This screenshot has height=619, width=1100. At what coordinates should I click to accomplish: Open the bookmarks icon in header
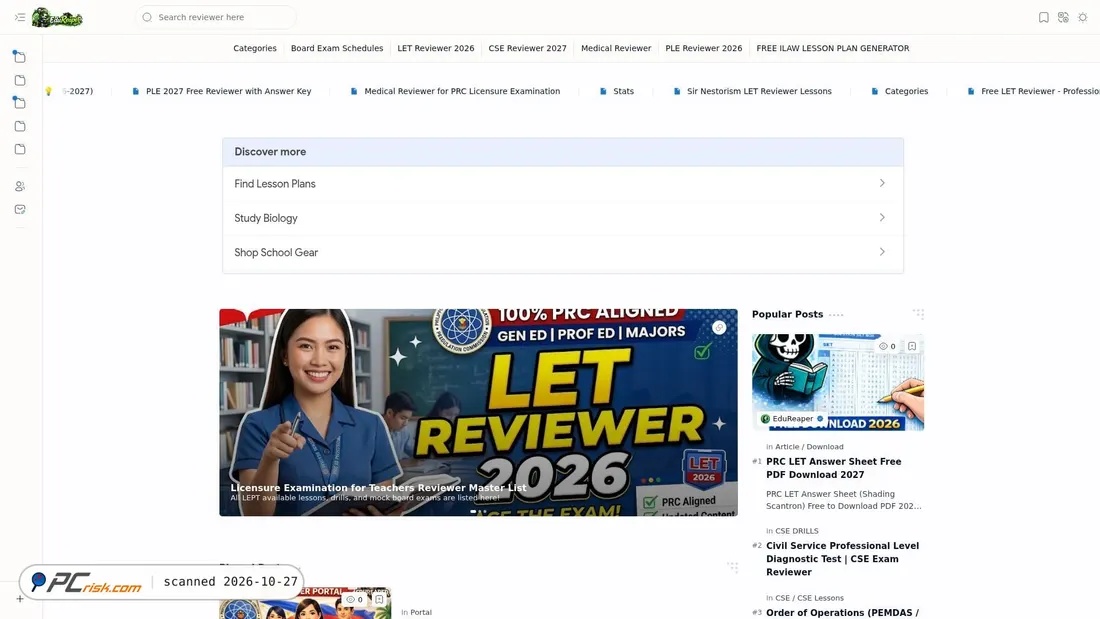pos(1044,18)
